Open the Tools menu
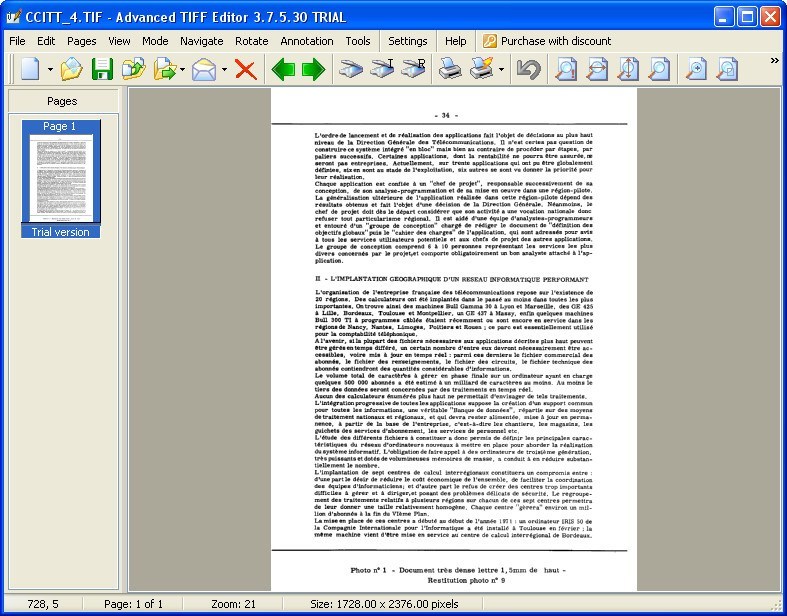 click(358, 41)
